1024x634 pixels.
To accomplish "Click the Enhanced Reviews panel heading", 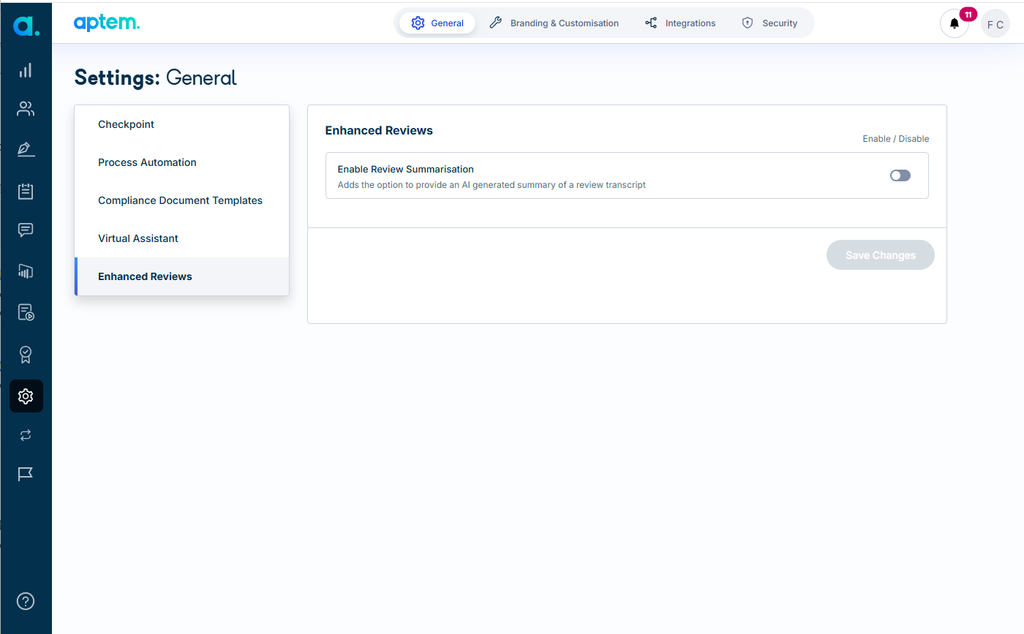I will pyautogui.click(x=379, y=131).
